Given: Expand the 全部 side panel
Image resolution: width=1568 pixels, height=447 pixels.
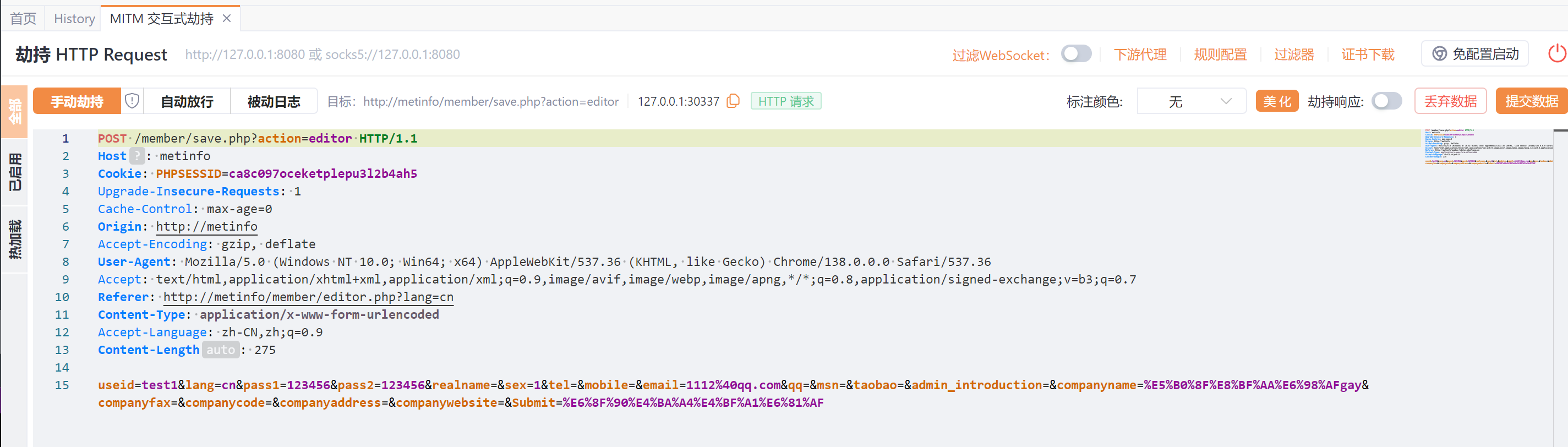Looking at the screenshot, I should pos(15,111).
